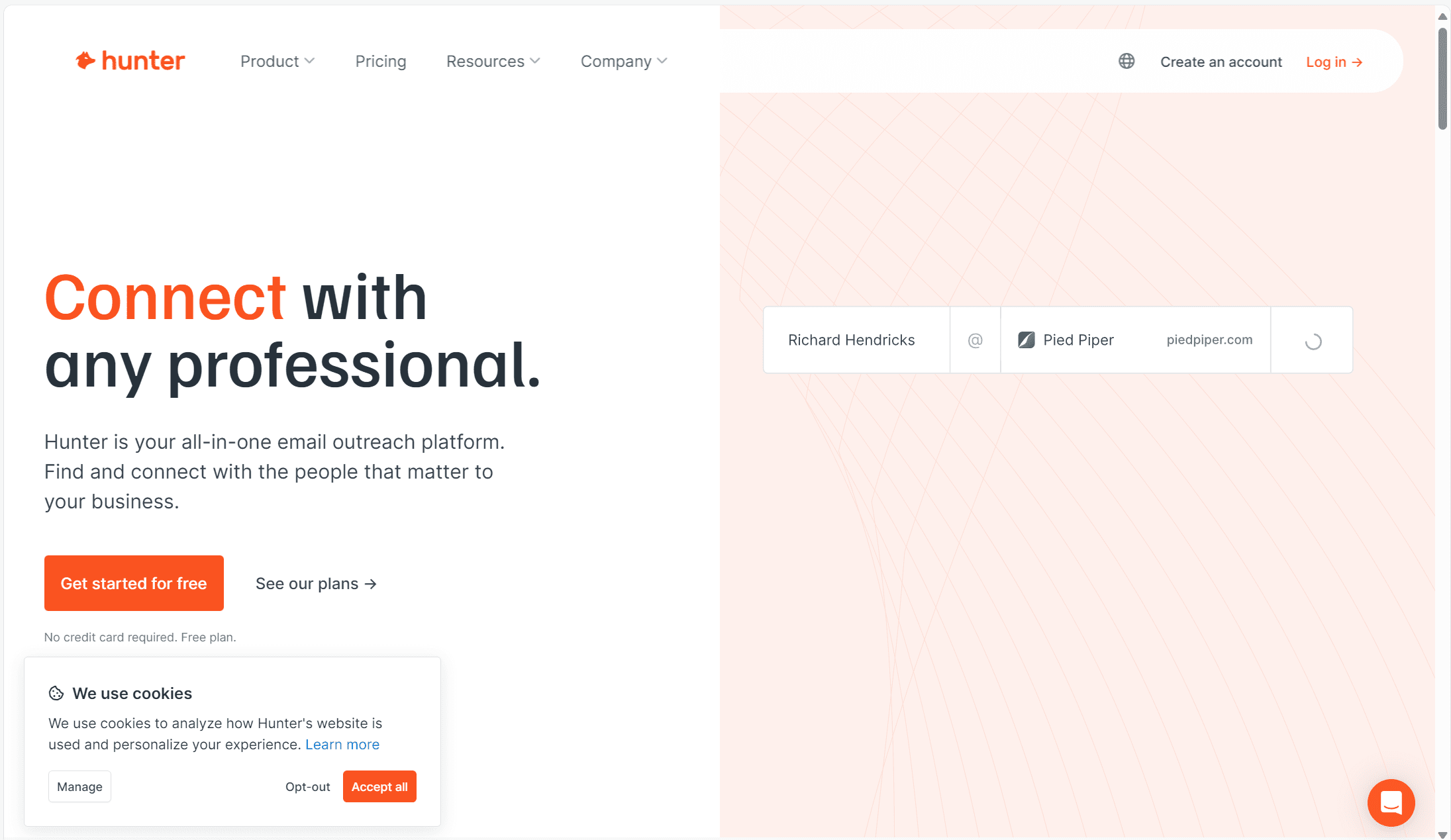The image size is (1451, 840).
Task: Click the globe/language selector icon
Action: coord(1126,61)
